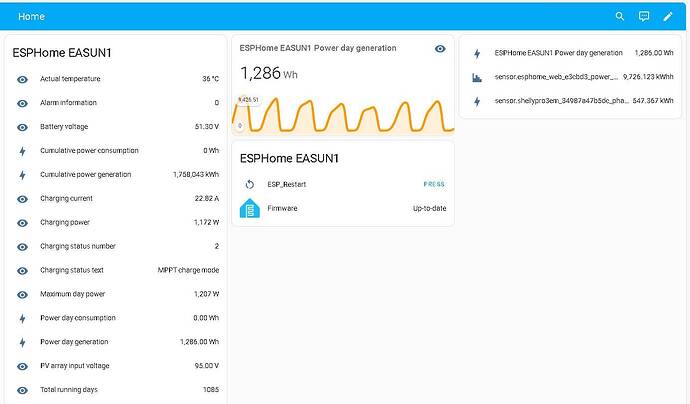Click the eye icon beside PV array input voltage

[22, 366]
